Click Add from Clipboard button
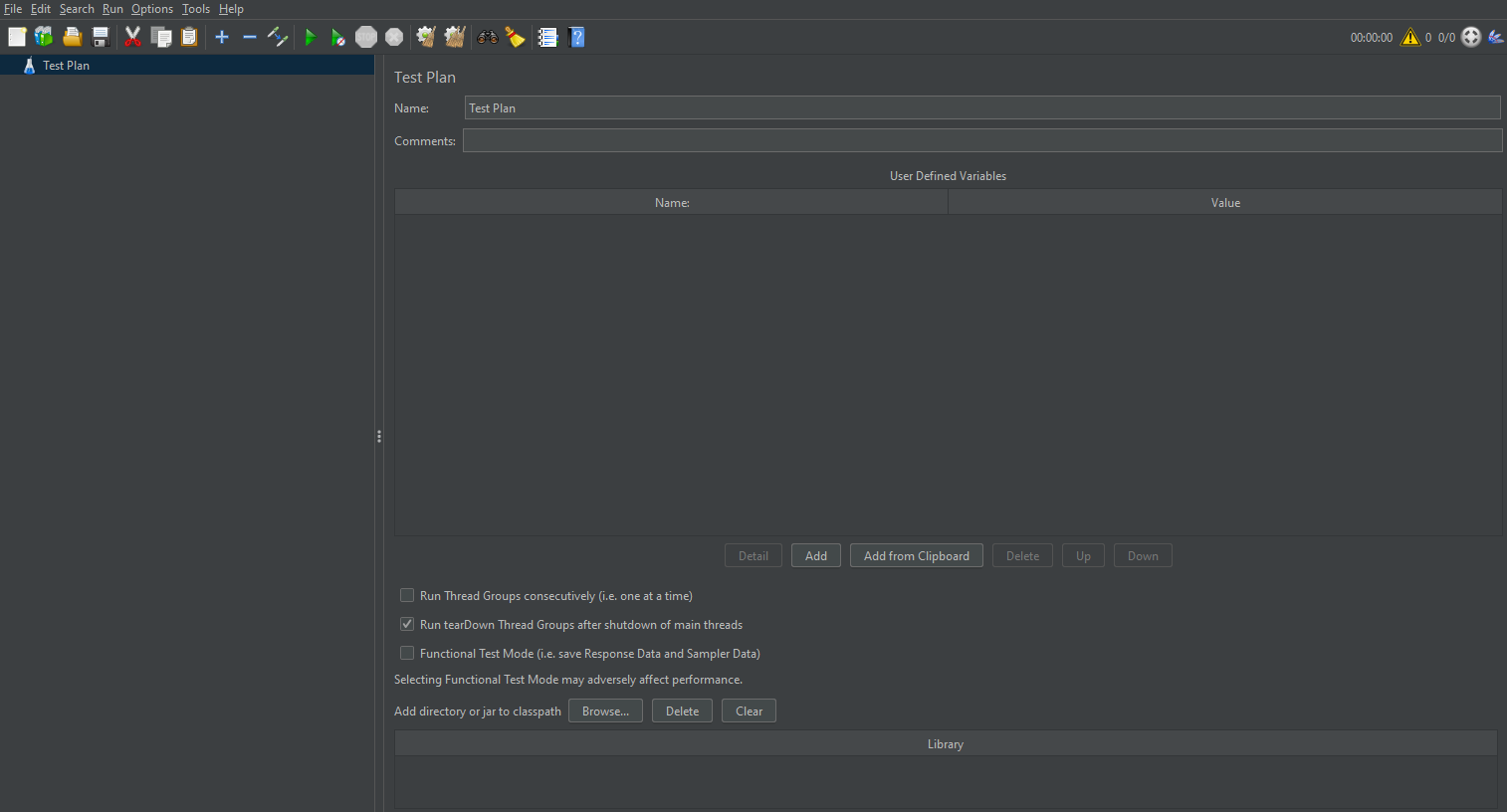1507x812 pixels. point(917,555)
